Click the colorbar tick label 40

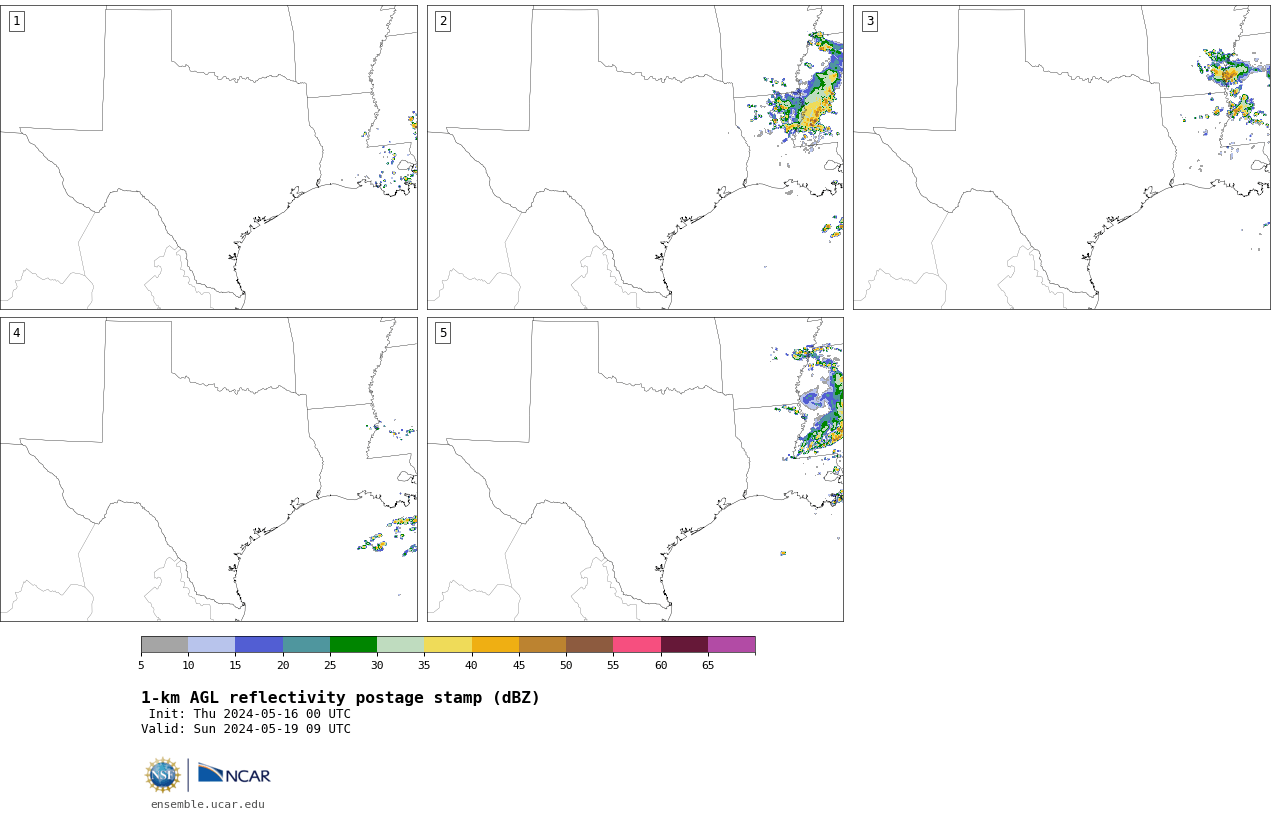click(x=471, y=665)
